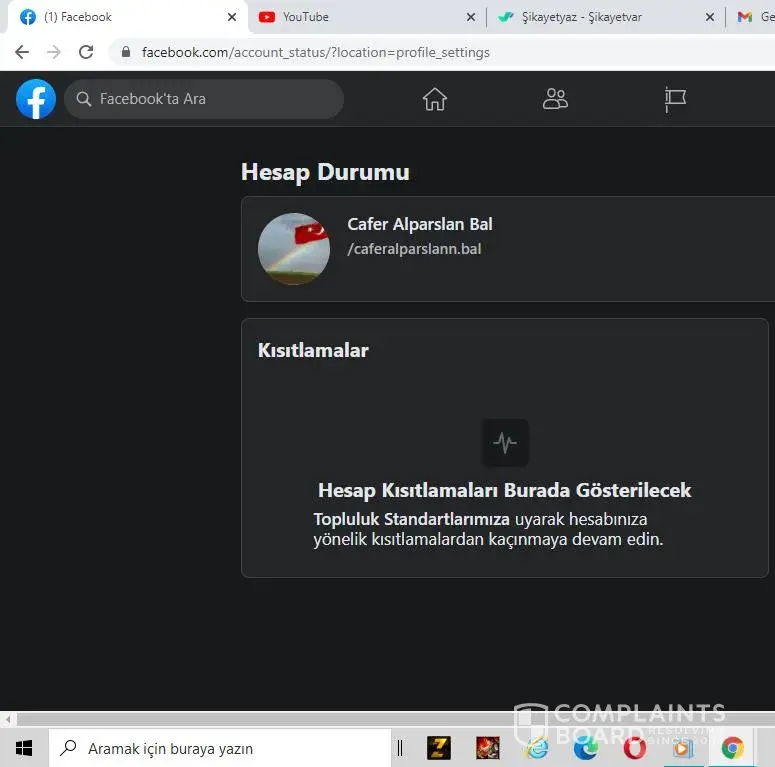Image resolution: width=775 pixels, height=767 pixels.
Task: Click the browser reload button
Action: click(x=86, y=52)
